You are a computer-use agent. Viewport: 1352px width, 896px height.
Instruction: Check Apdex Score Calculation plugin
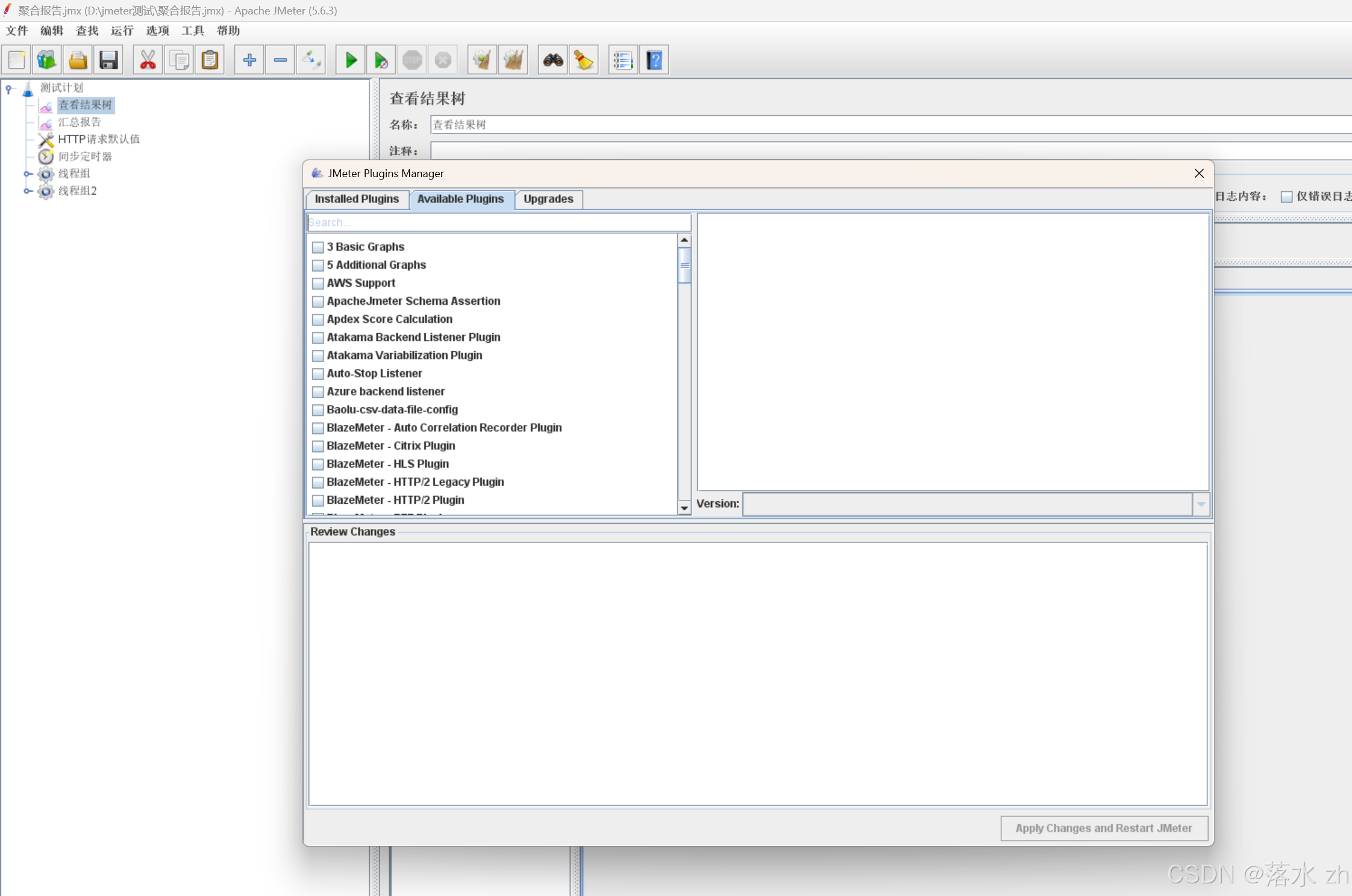coord(318,319)
